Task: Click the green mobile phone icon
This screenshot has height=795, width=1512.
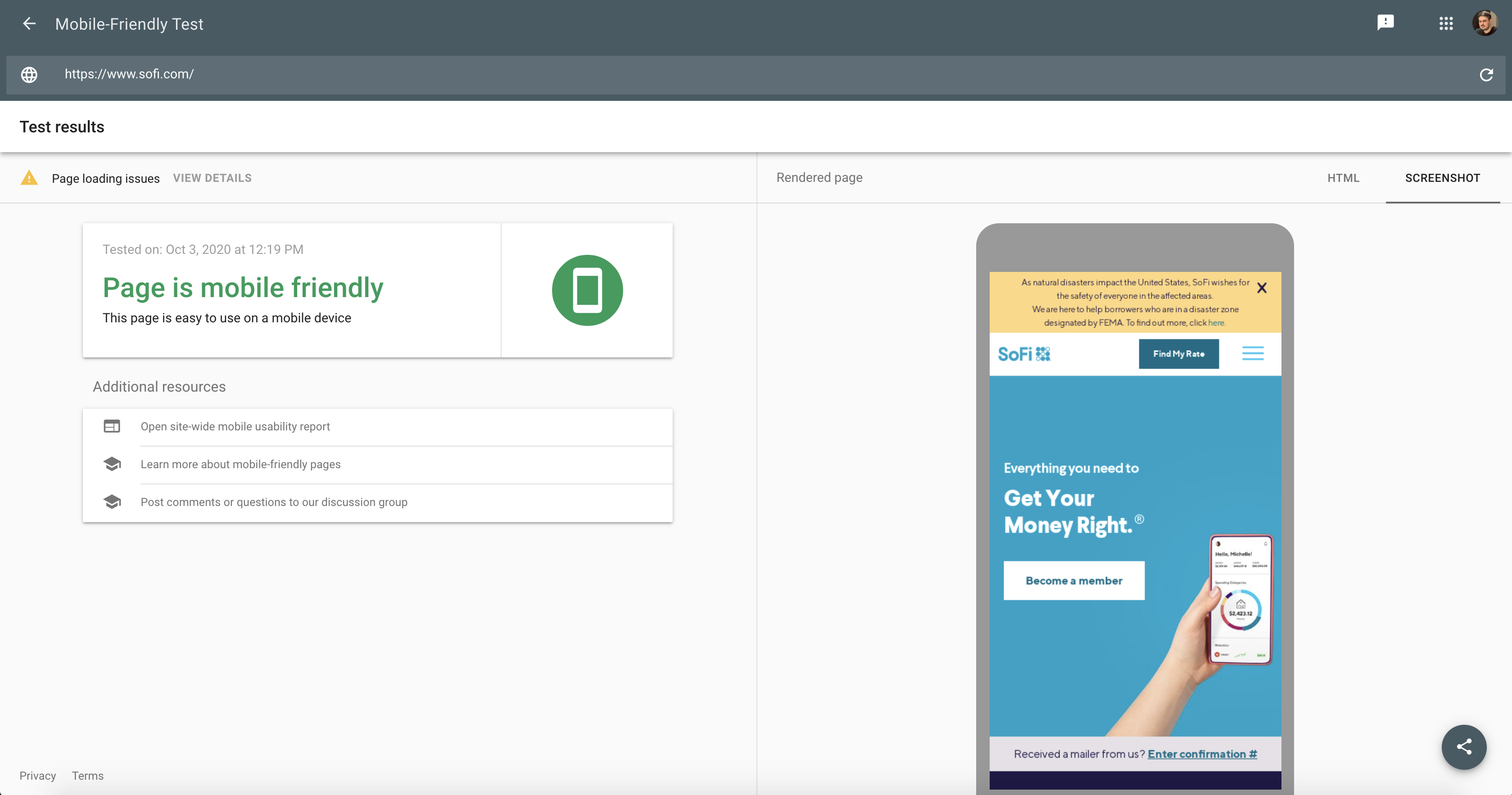Action: [587, 290]
